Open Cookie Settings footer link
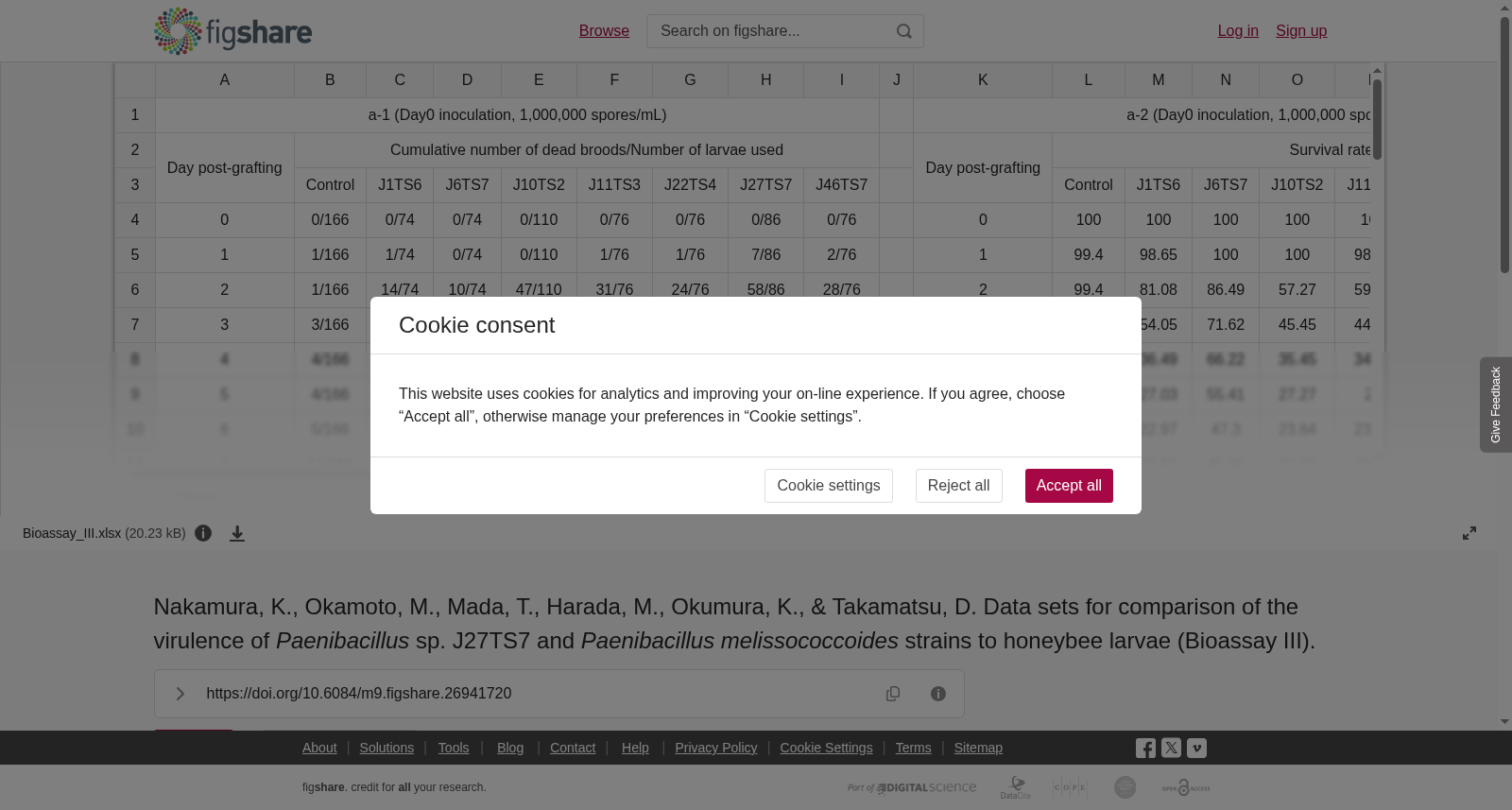Screen dimensions: 1512x810 826,748
